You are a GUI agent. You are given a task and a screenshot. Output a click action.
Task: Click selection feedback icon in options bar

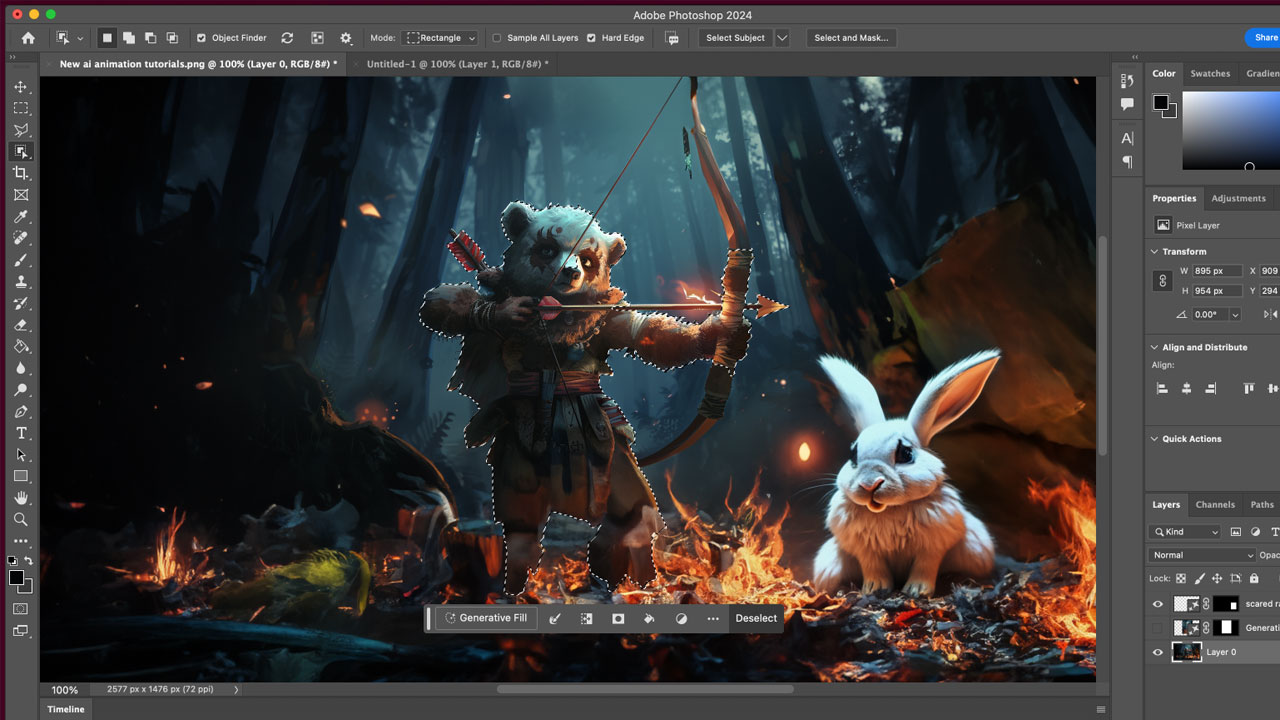coord(672,38)
